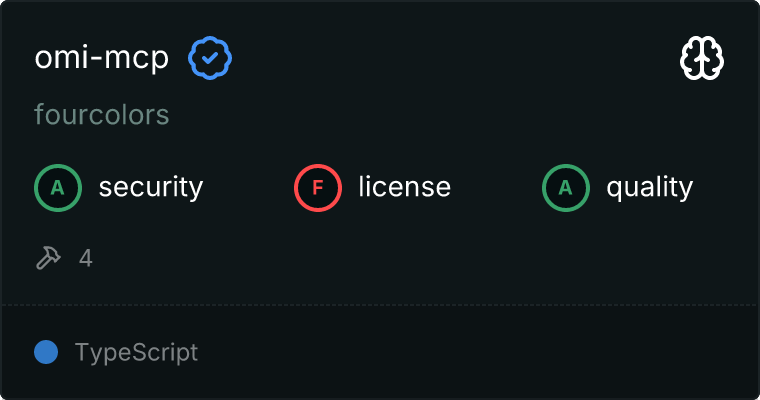The image size is (760, 400).
Task: Click the hammer tools icon
Action: click(48, 258)
